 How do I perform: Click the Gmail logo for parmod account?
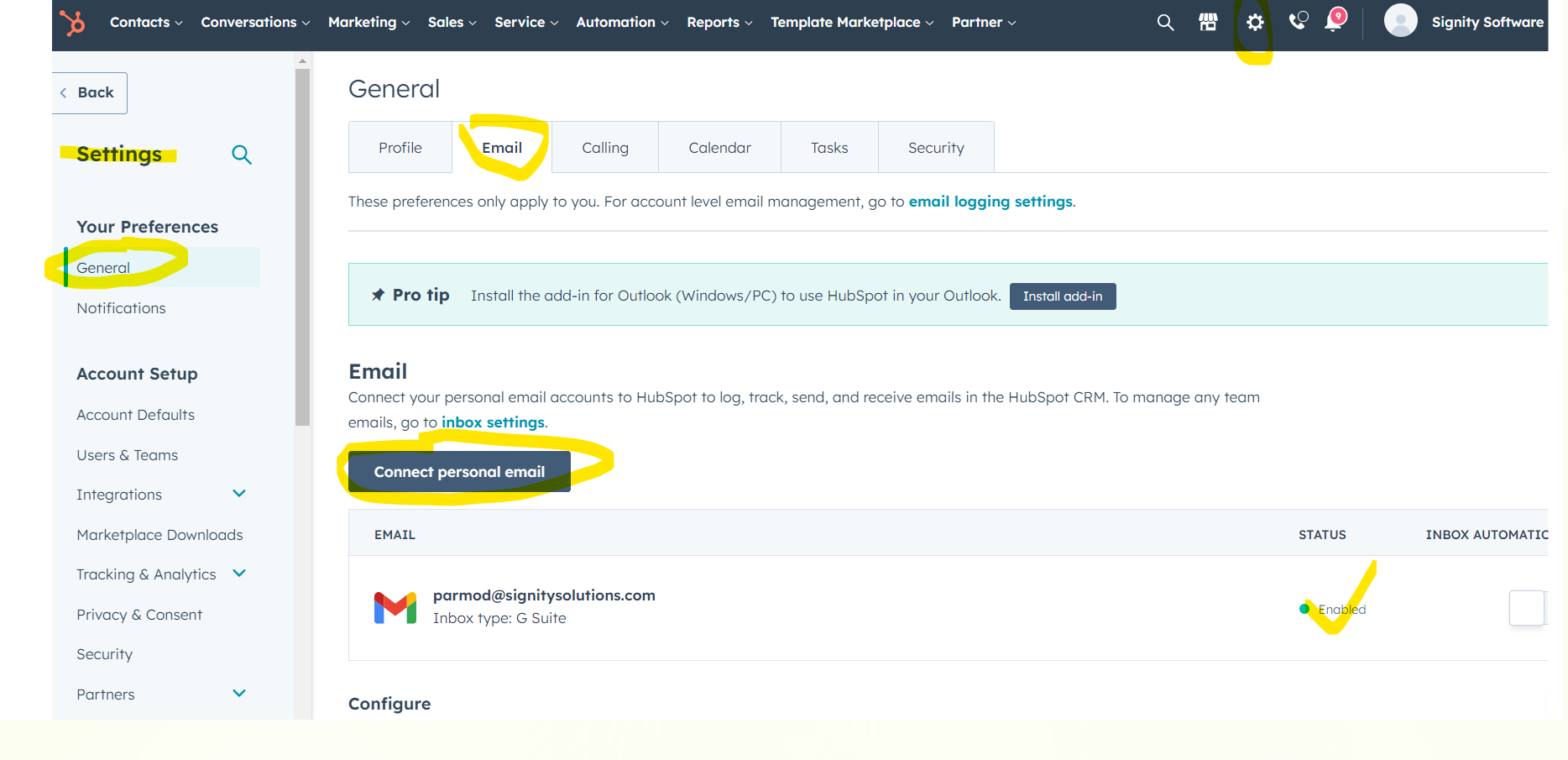click(395, 607)
